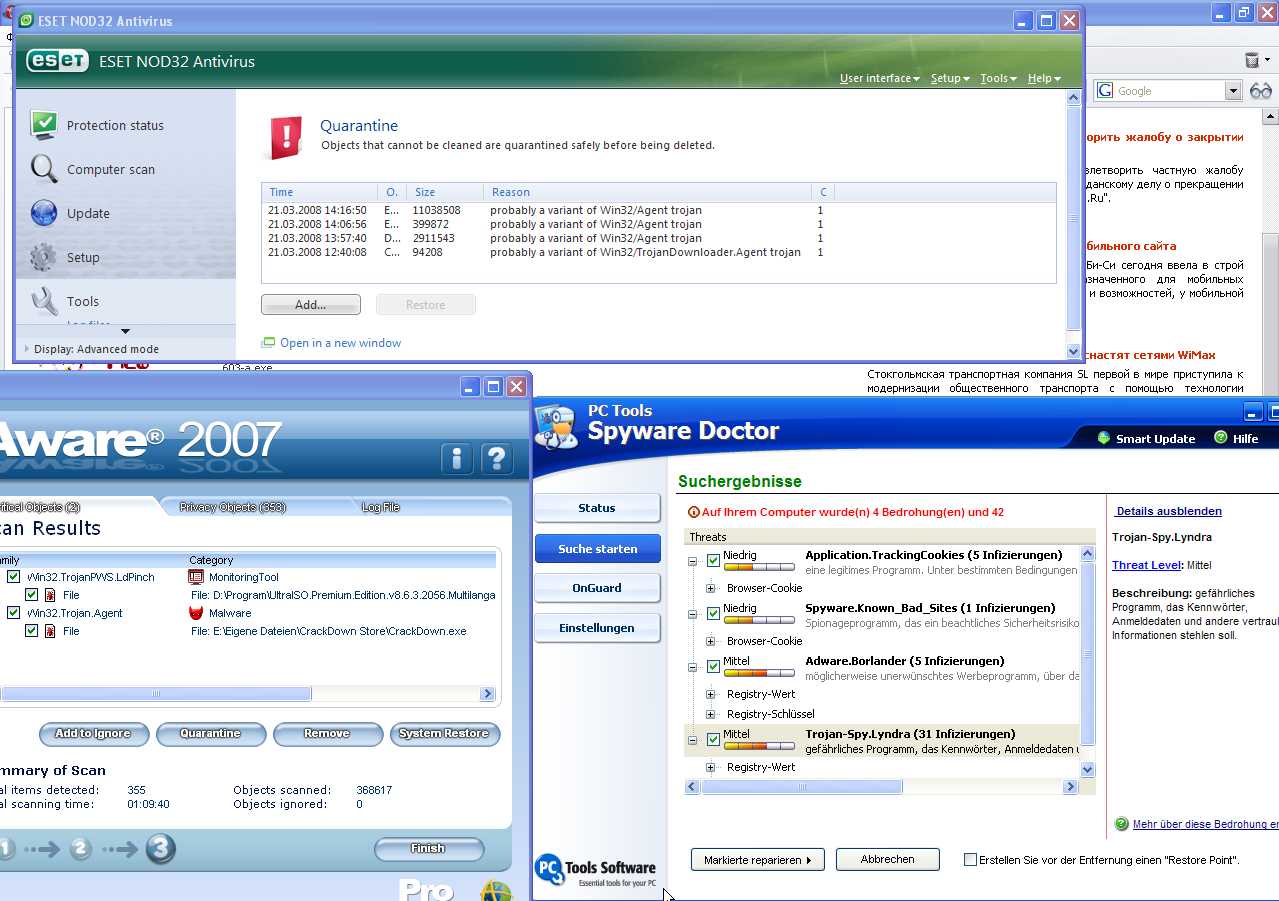Screen dimensions: 1279x901
Task: Select quarantine row dated 21.03.2008 12:40:08
Action: [x=658, y=252]
